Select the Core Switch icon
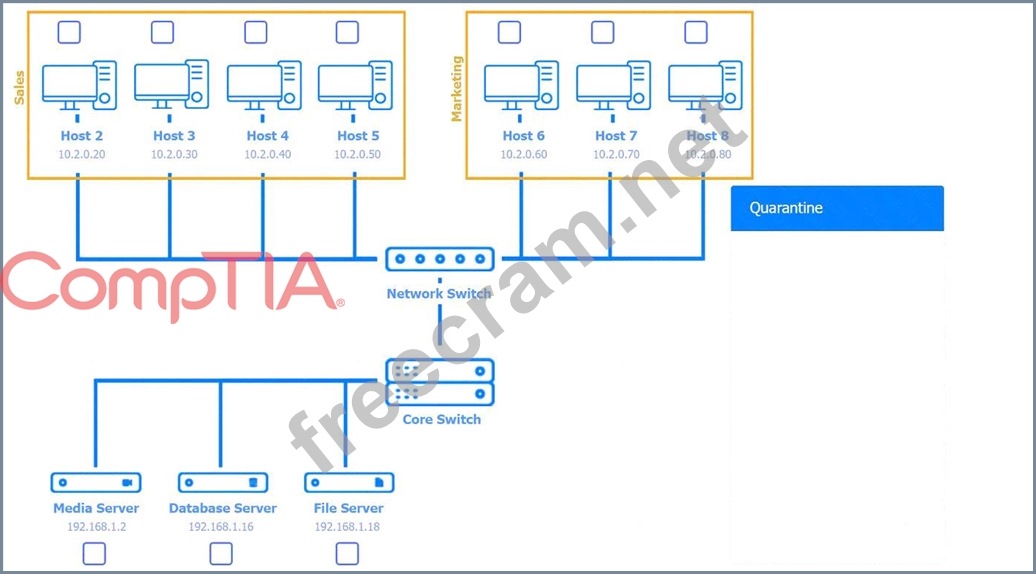The image size is (1036, 574). pyautogui.click(x=440, y=383)
